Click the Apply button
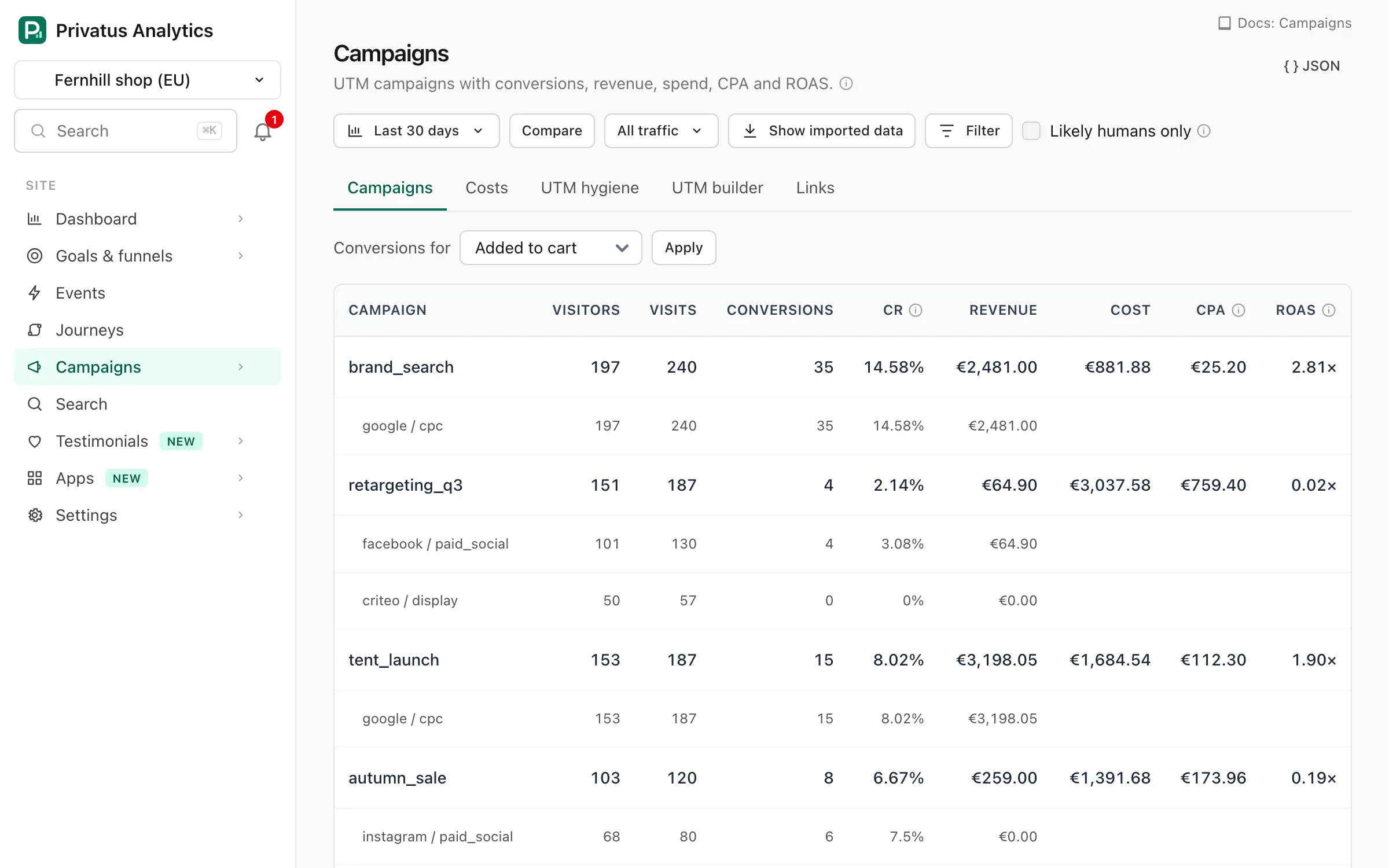 [684, 248]
